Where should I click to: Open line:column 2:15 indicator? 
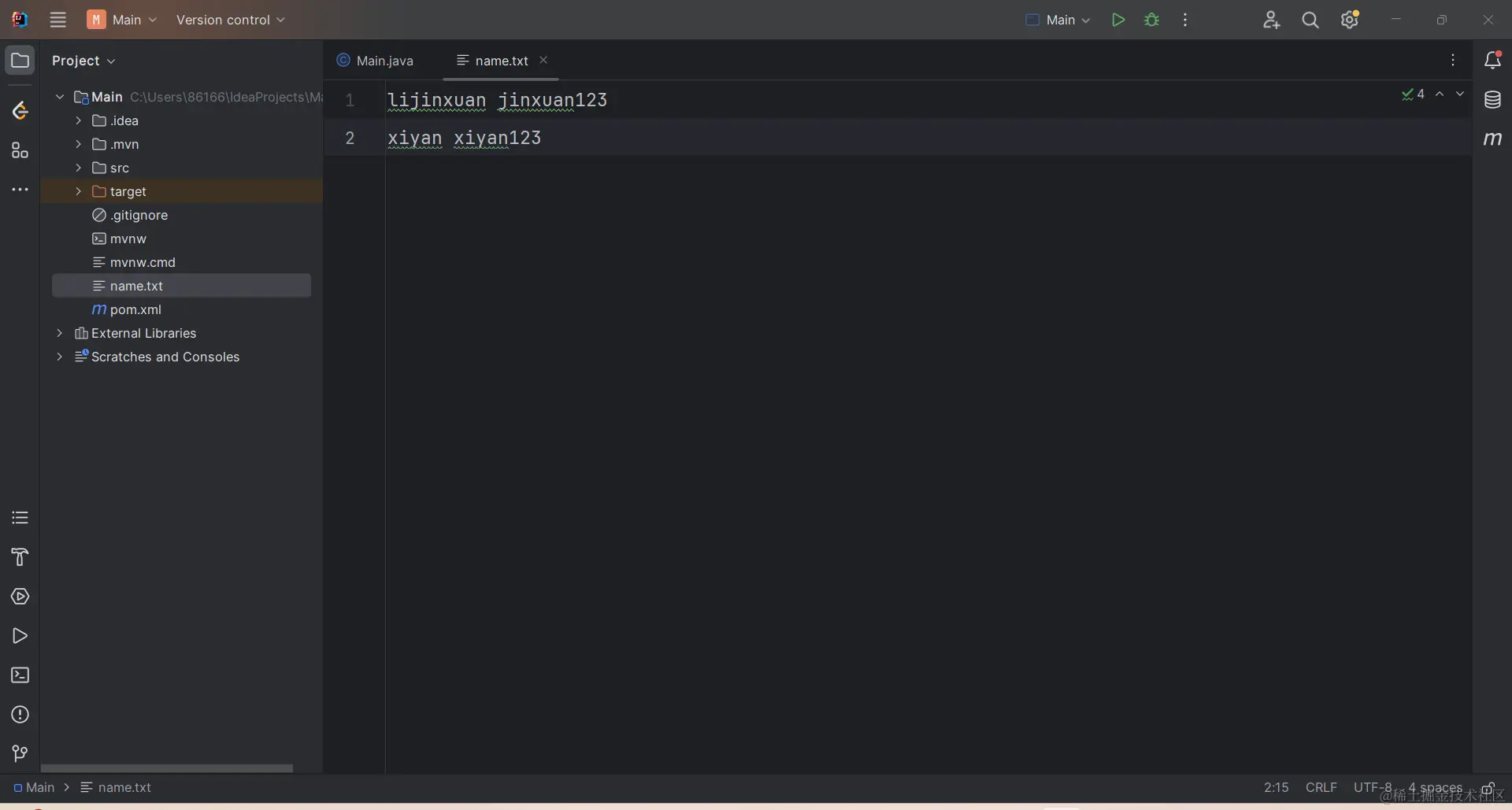pos(1277,788)
